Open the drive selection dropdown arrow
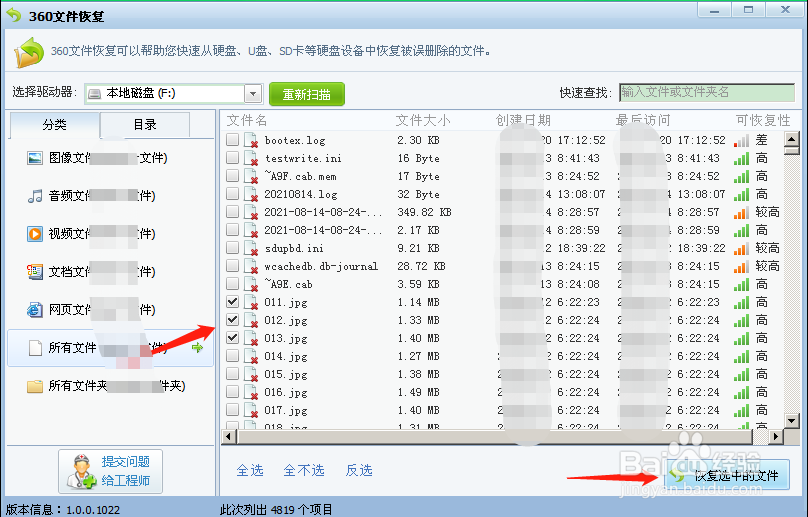Screen dimensions: 808x517 point(252,94)
